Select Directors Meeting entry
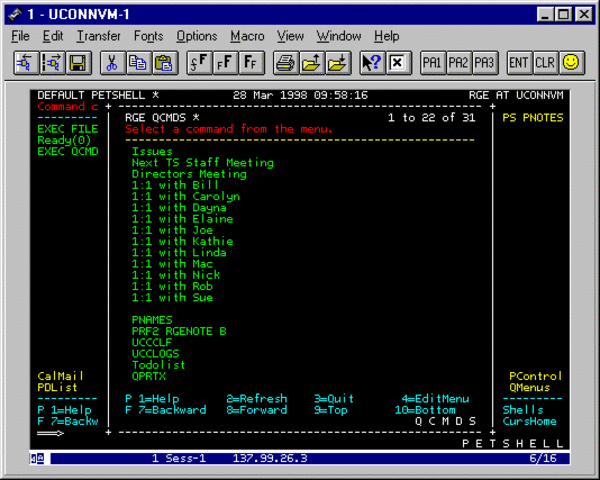 point(189,174)
